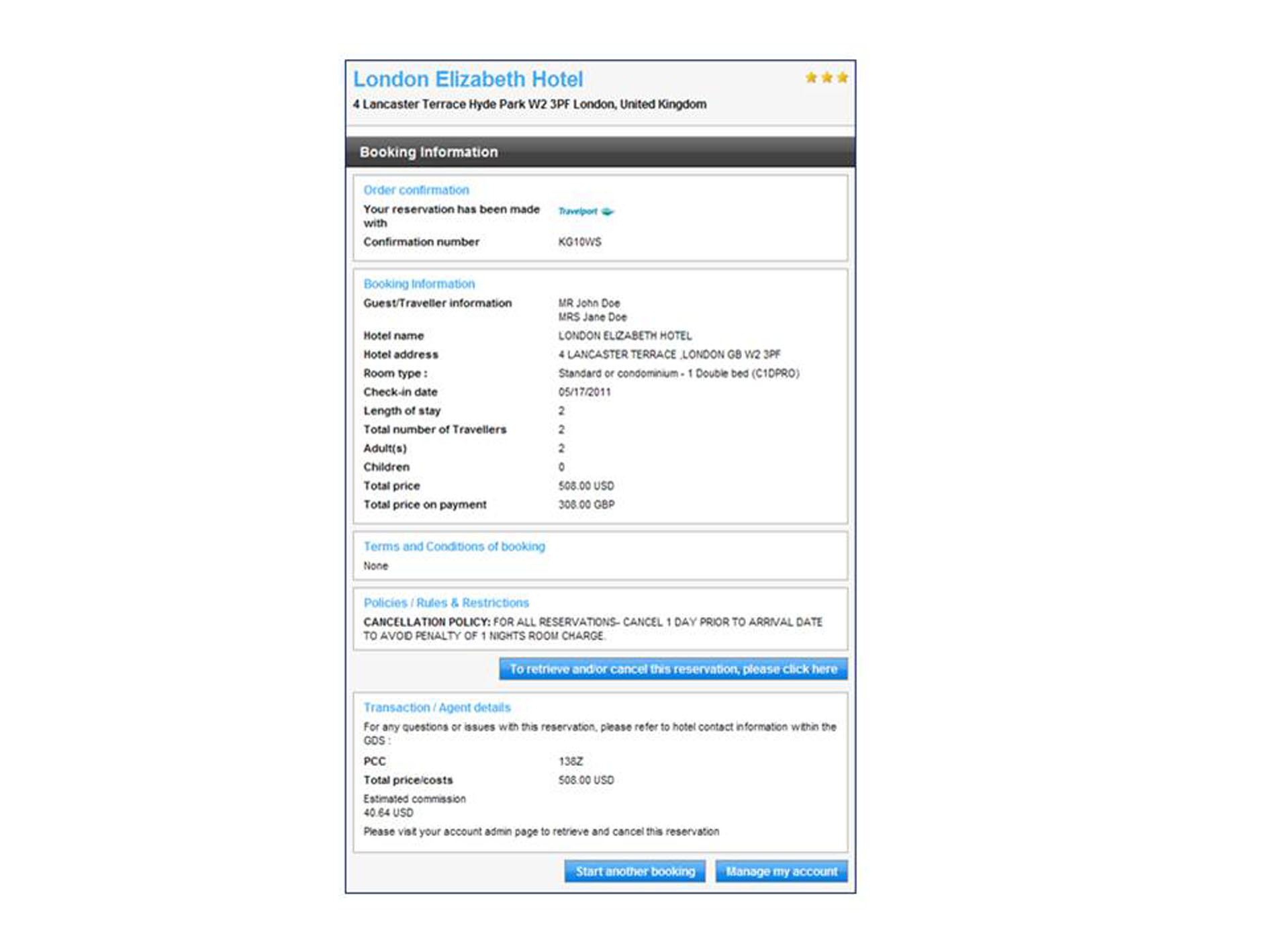Click the room type value with C1DPRO
The height and width of the screenshot is (952, 1269).
point(678,373)
